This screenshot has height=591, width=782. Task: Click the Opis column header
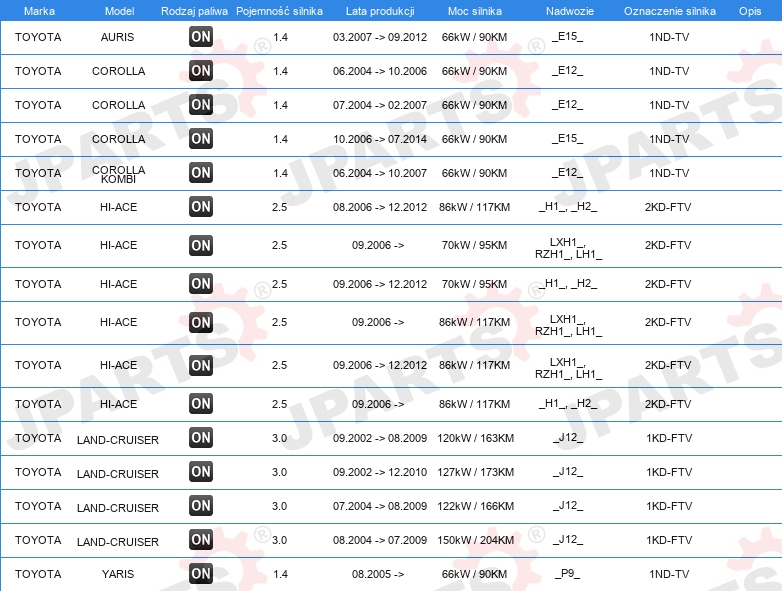[750, 11]
